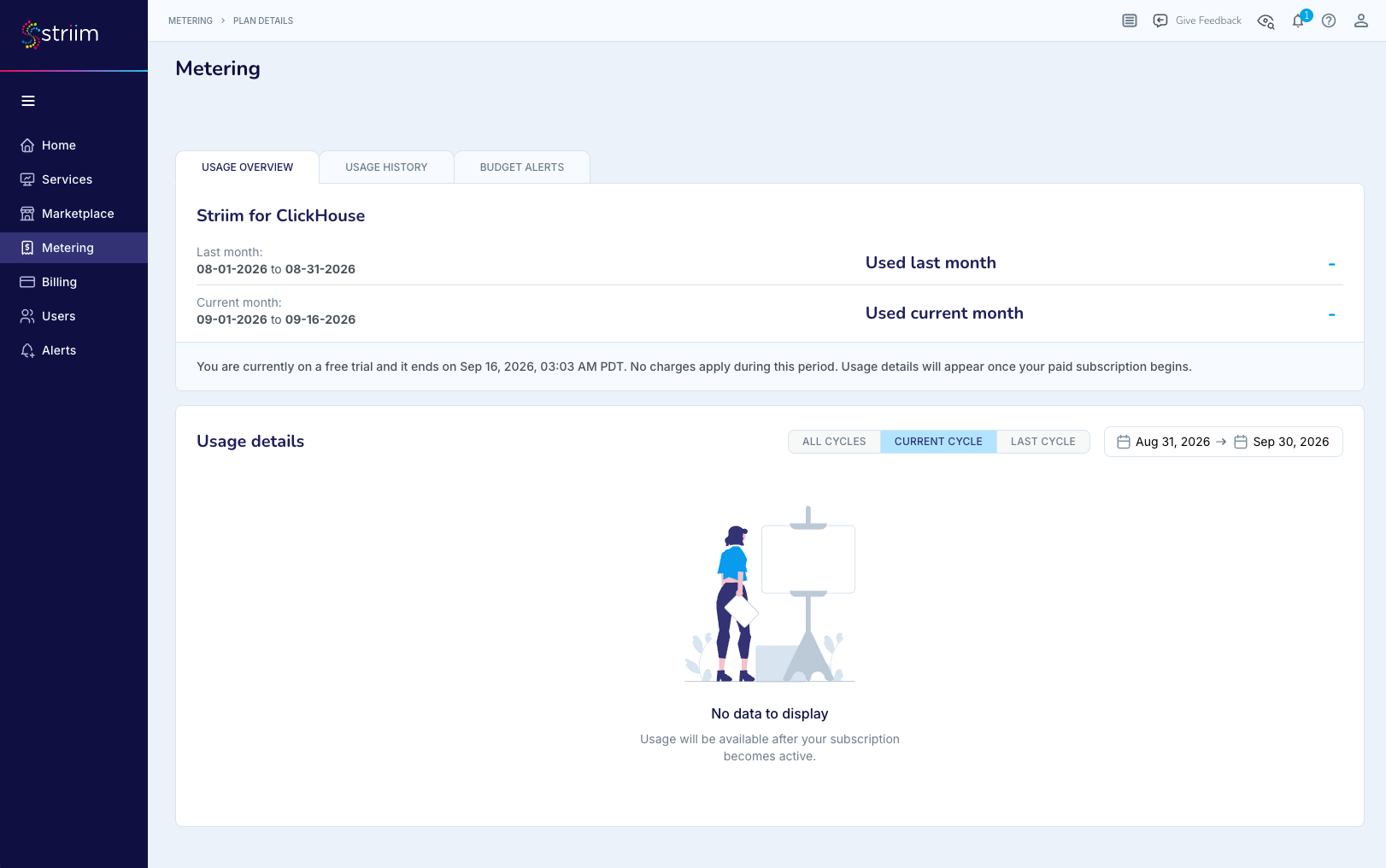
Task: Open the user account profile icon
Action: (x=1361, y=21)
